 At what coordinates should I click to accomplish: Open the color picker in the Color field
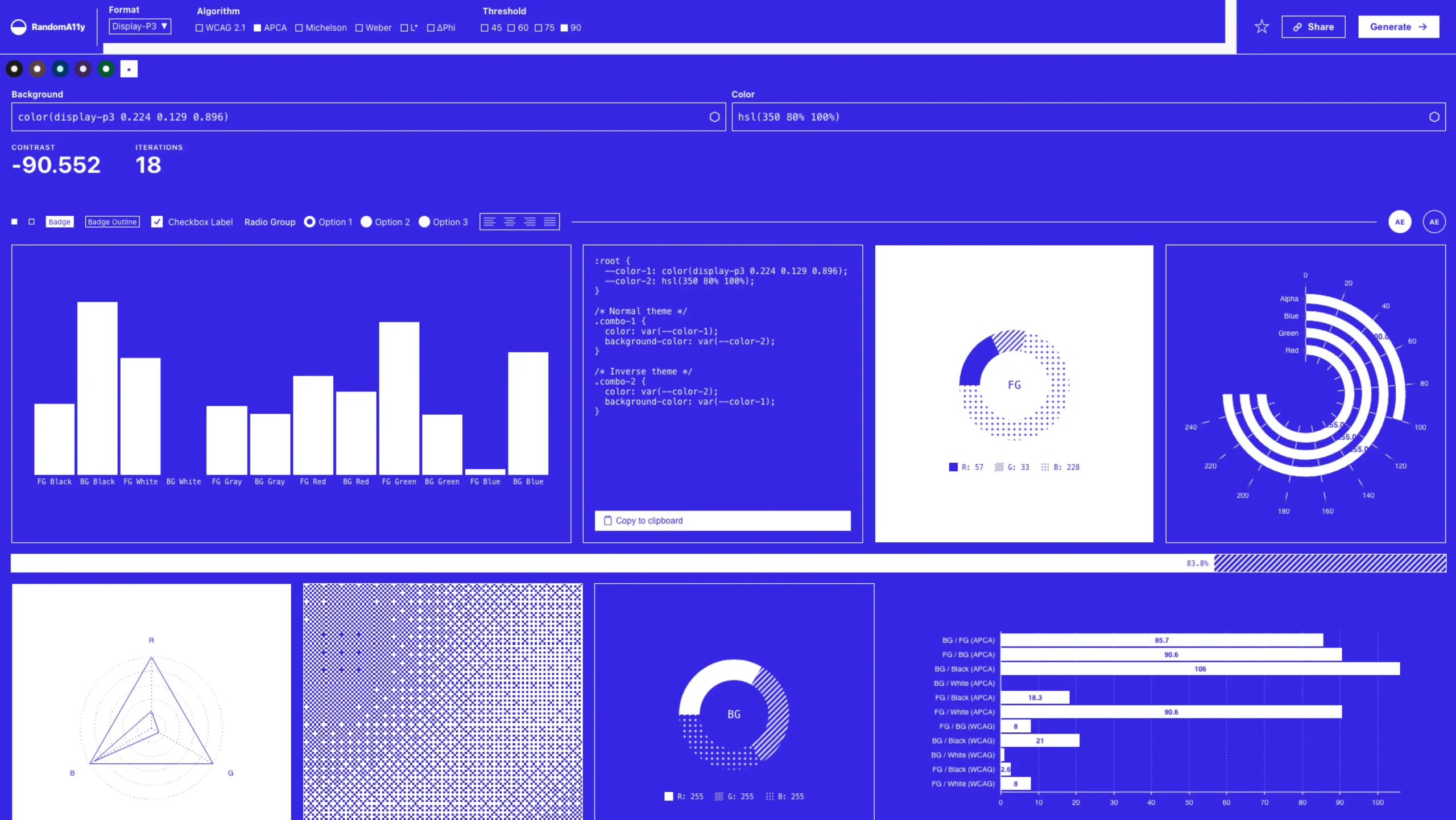1436,117
